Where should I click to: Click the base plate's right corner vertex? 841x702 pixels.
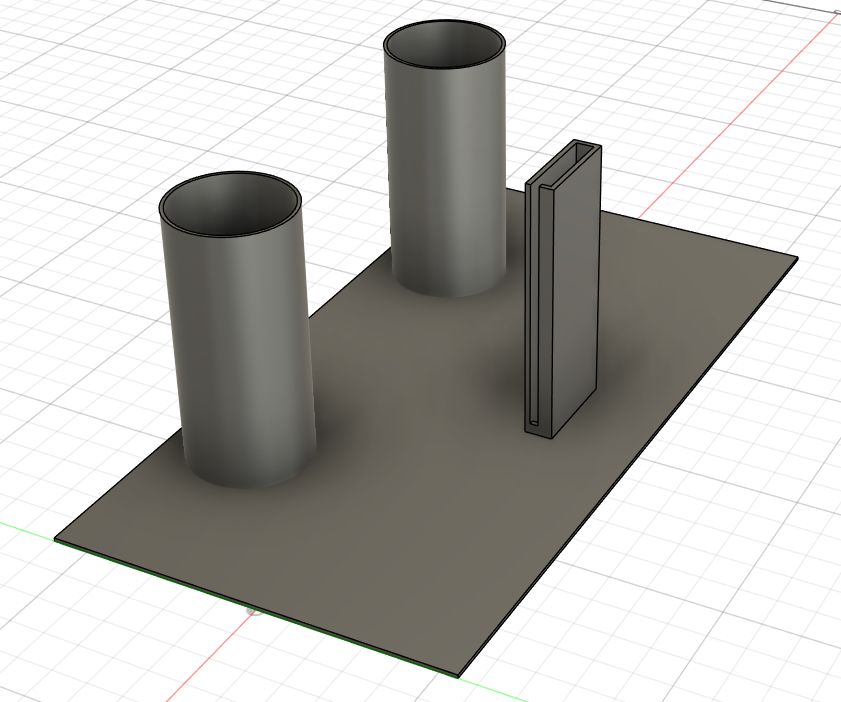pyautogui.click(x=797, y=258)
